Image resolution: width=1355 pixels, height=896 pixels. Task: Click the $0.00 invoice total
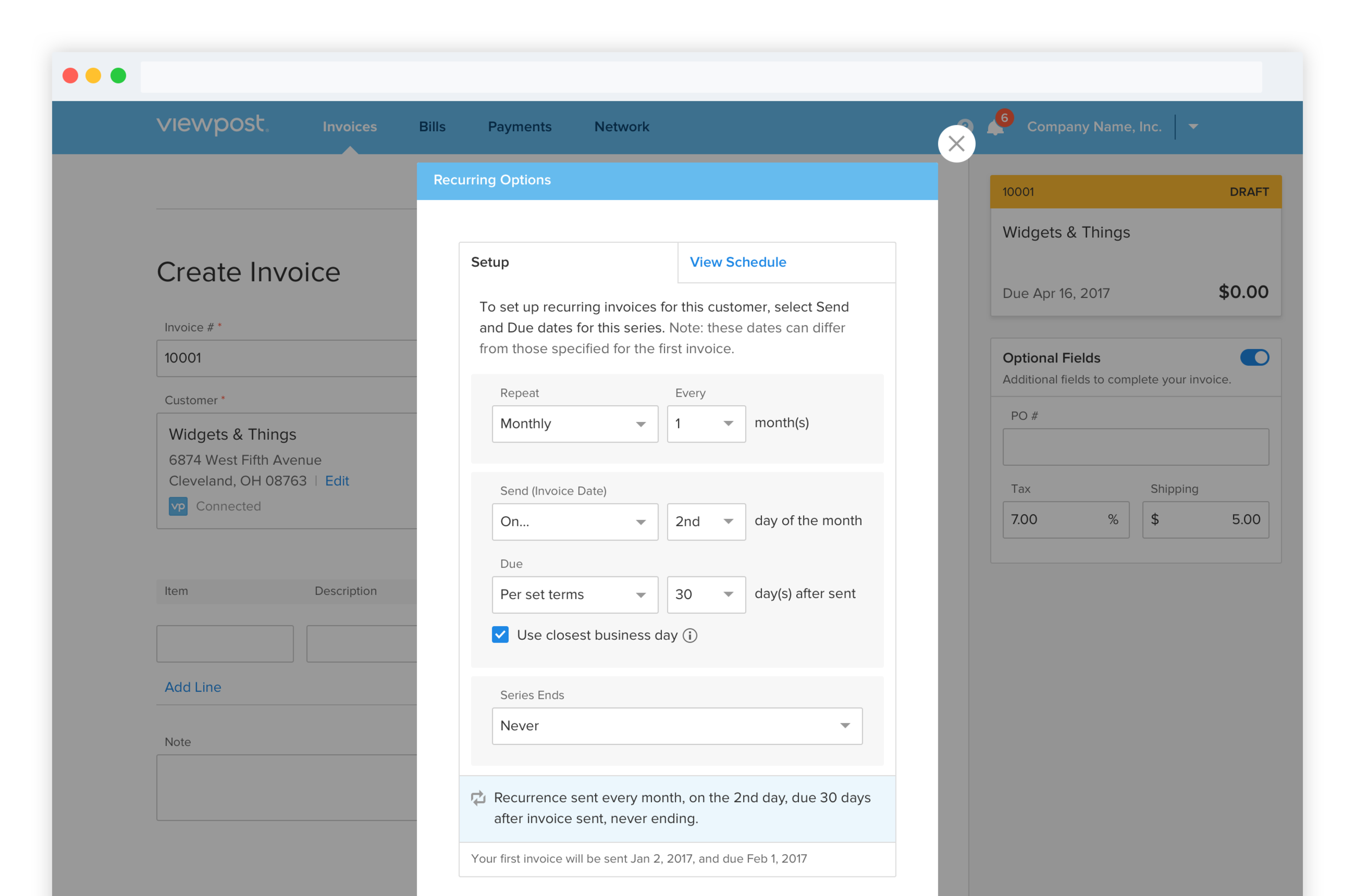tap(1243, 292)
